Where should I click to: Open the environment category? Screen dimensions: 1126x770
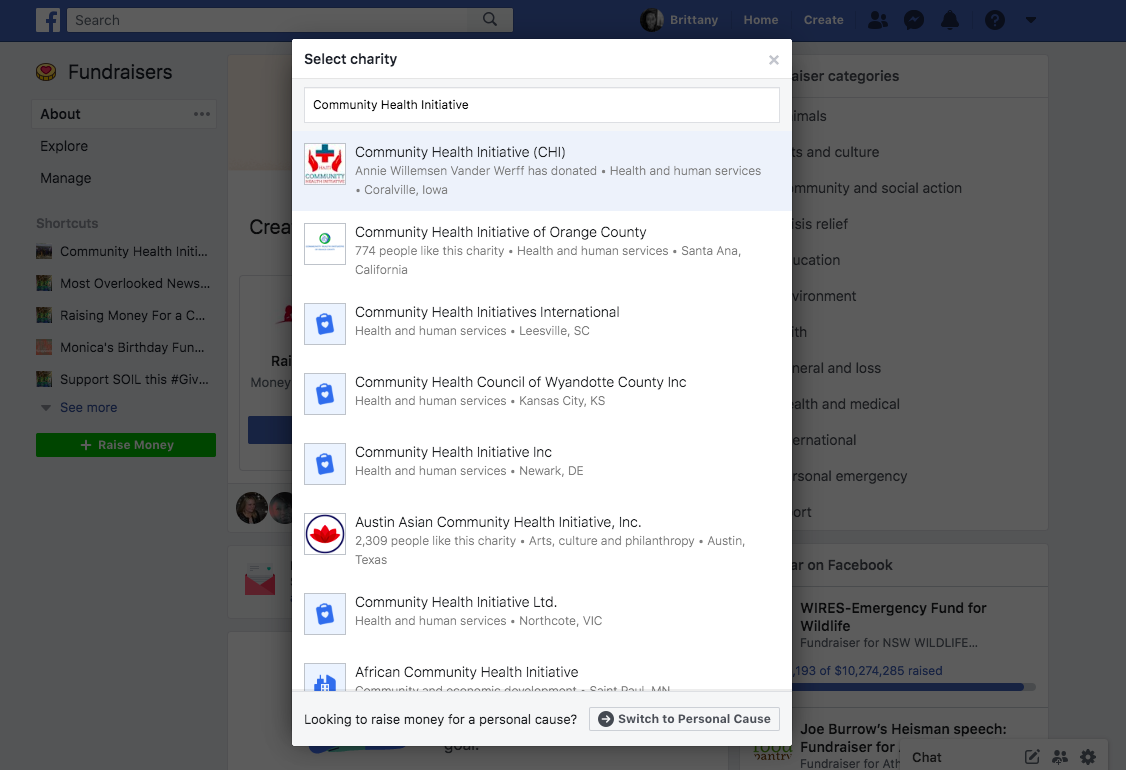click(824, 296)
